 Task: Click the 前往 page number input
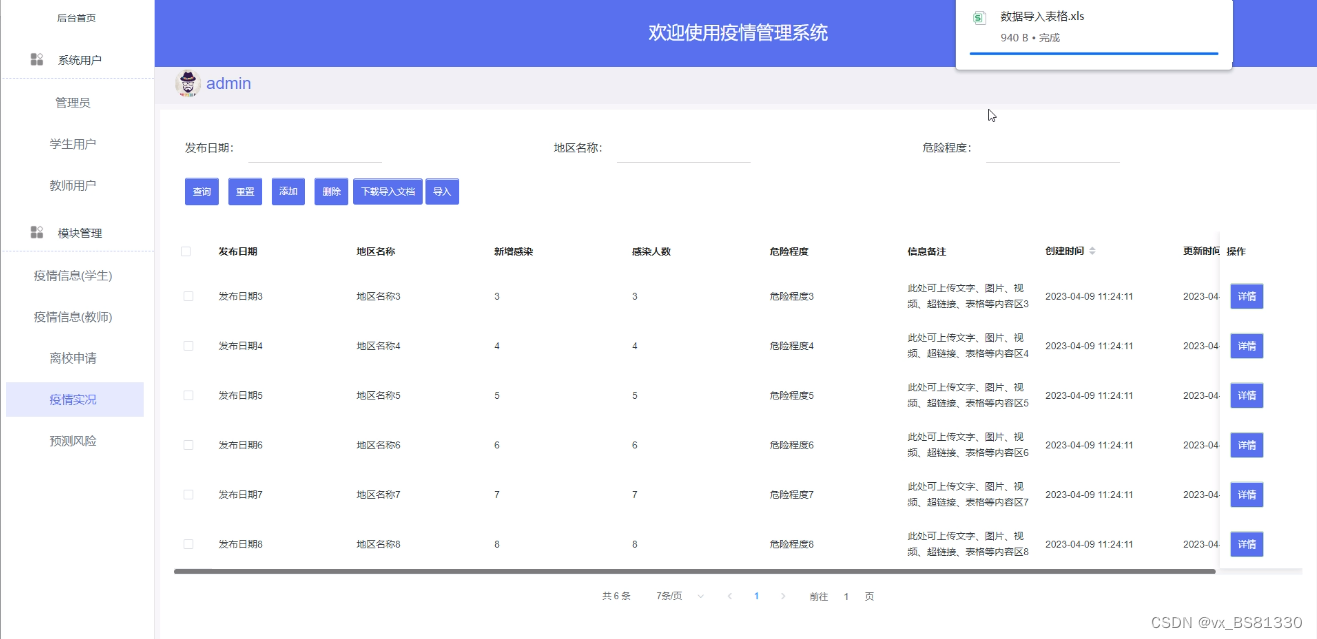[x=847, y=596]
